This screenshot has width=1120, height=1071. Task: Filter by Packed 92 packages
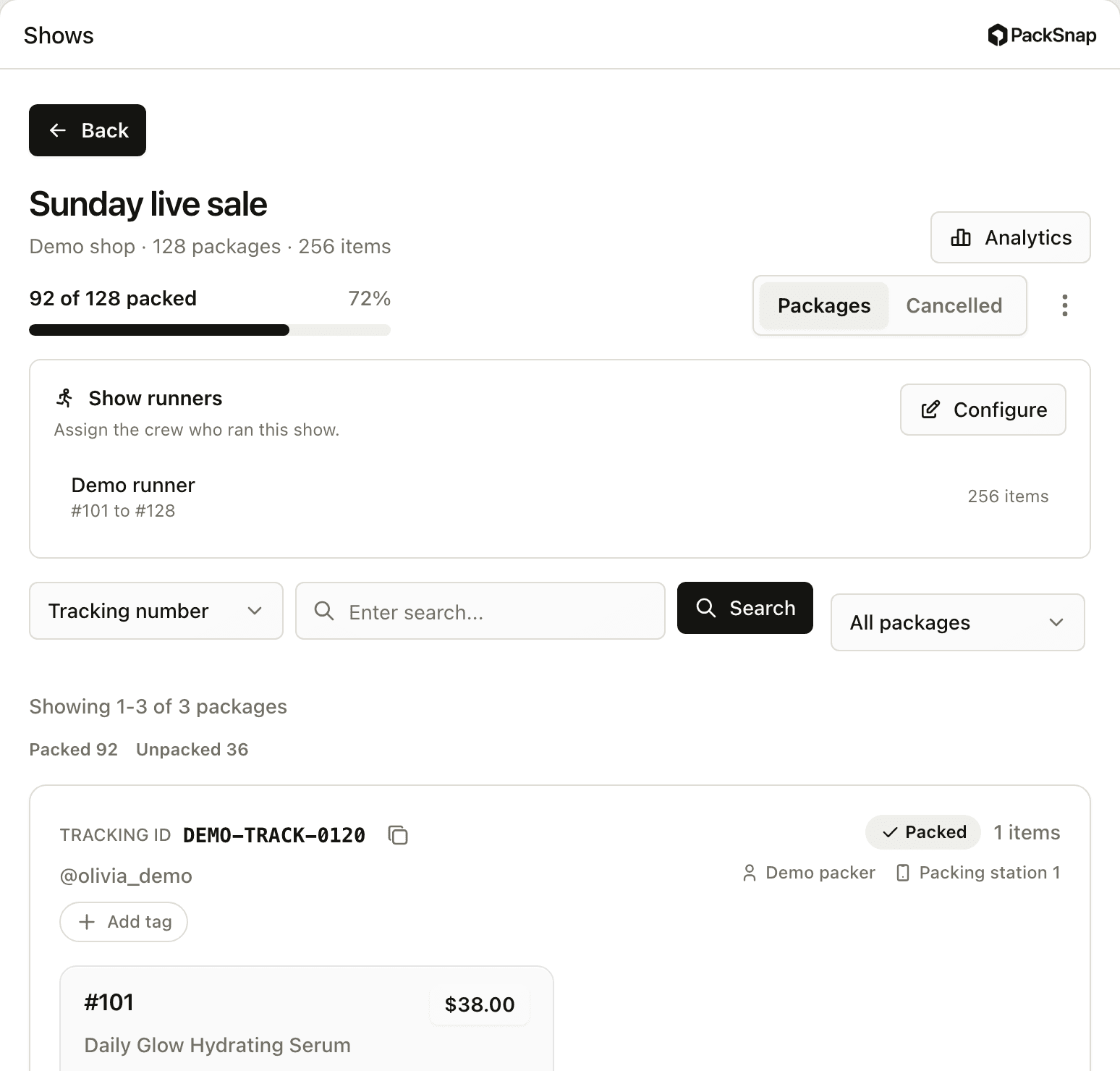73,750
